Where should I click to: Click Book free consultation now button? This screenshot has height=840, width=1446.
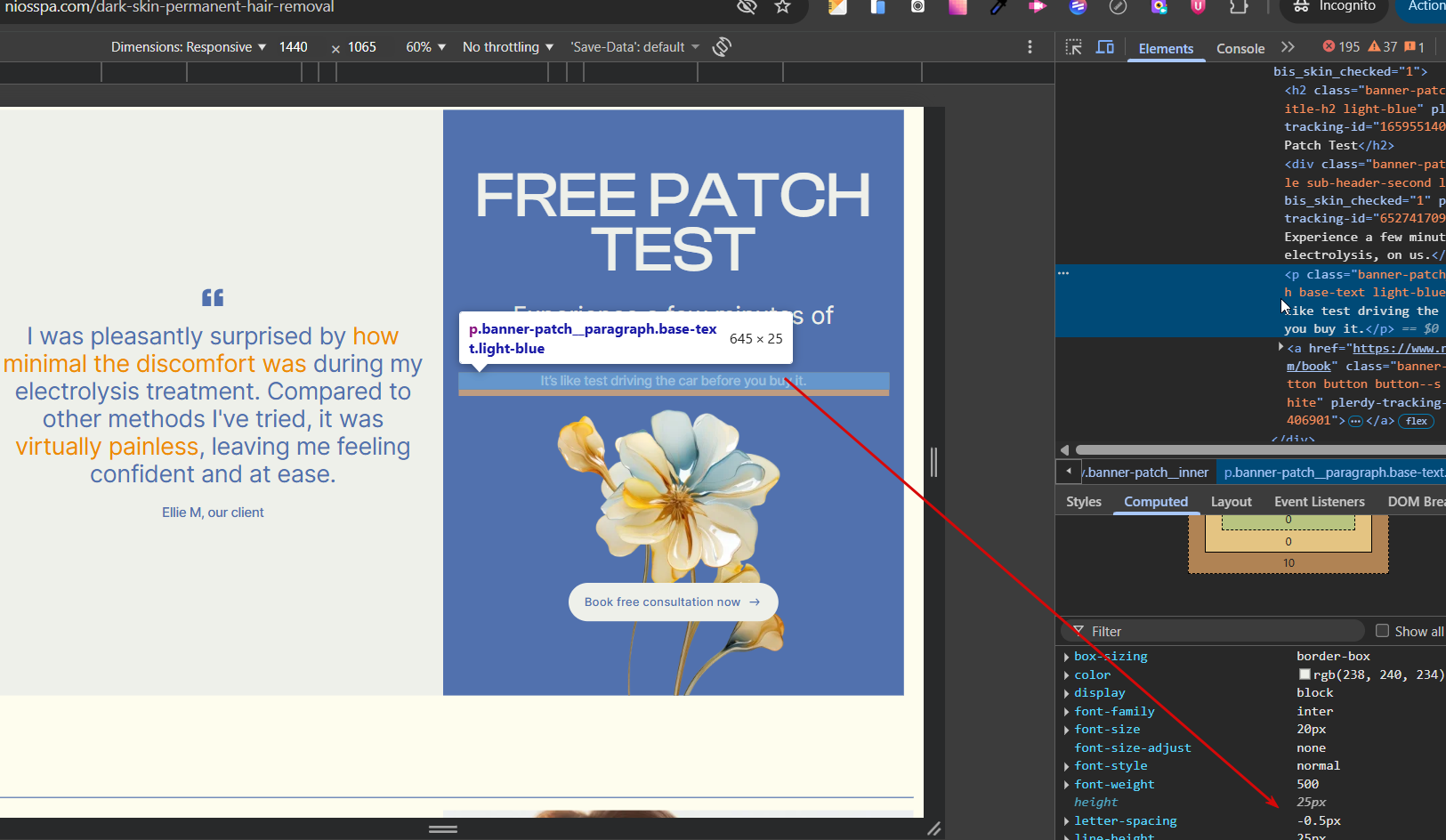[x=673, y=602]
